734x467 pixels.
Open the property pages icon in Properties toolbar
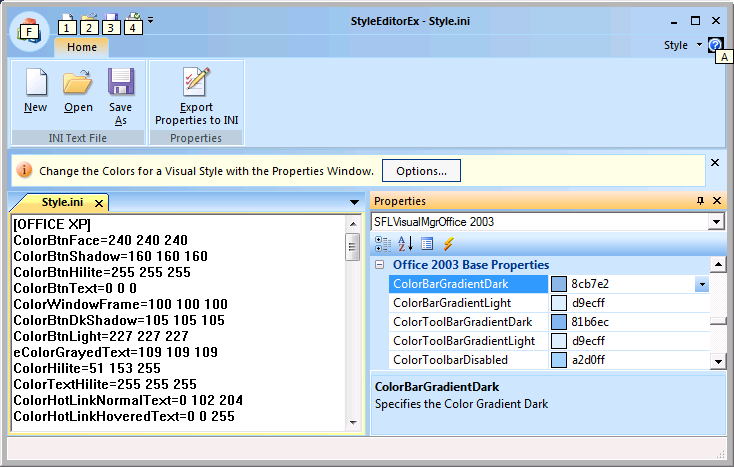(427, 243)
